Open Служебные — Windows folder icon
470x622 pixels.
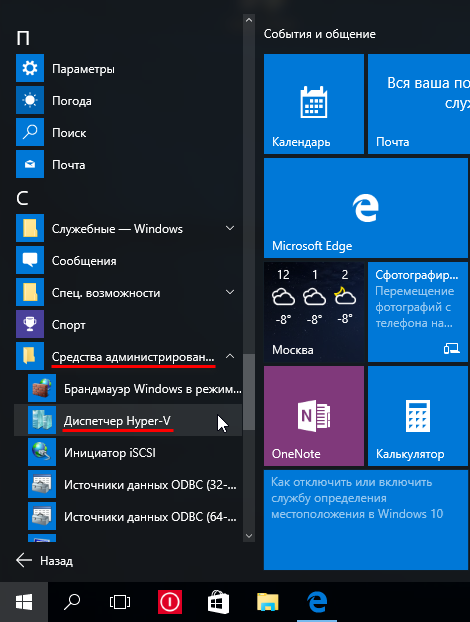[30, 228]
